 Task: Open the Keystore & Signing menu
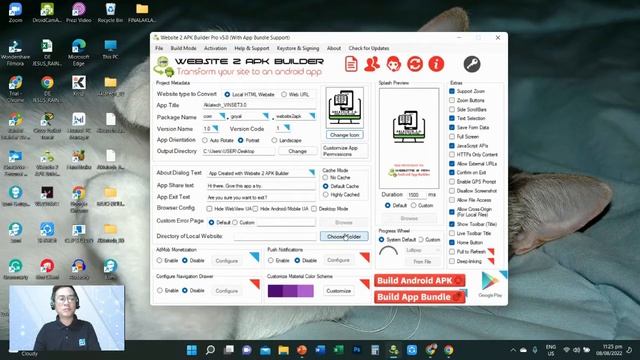point(298,48)
